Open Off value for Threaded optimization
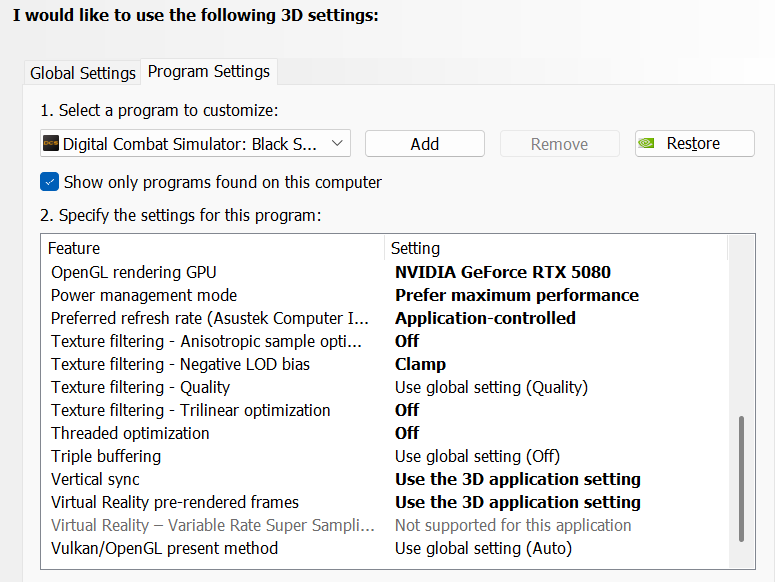 (407, 433)
